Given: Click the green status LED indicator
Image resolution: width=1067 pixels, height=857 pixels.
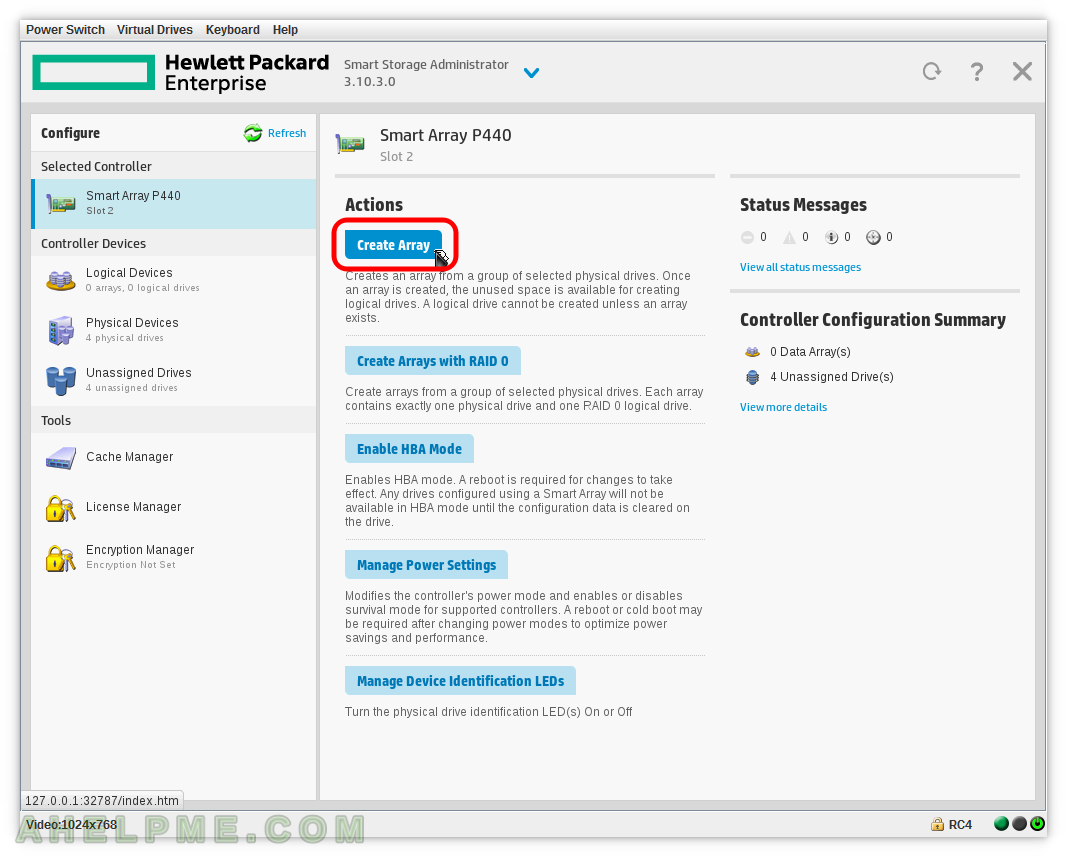Looking at the screenshot, I should pos(1001,824).
